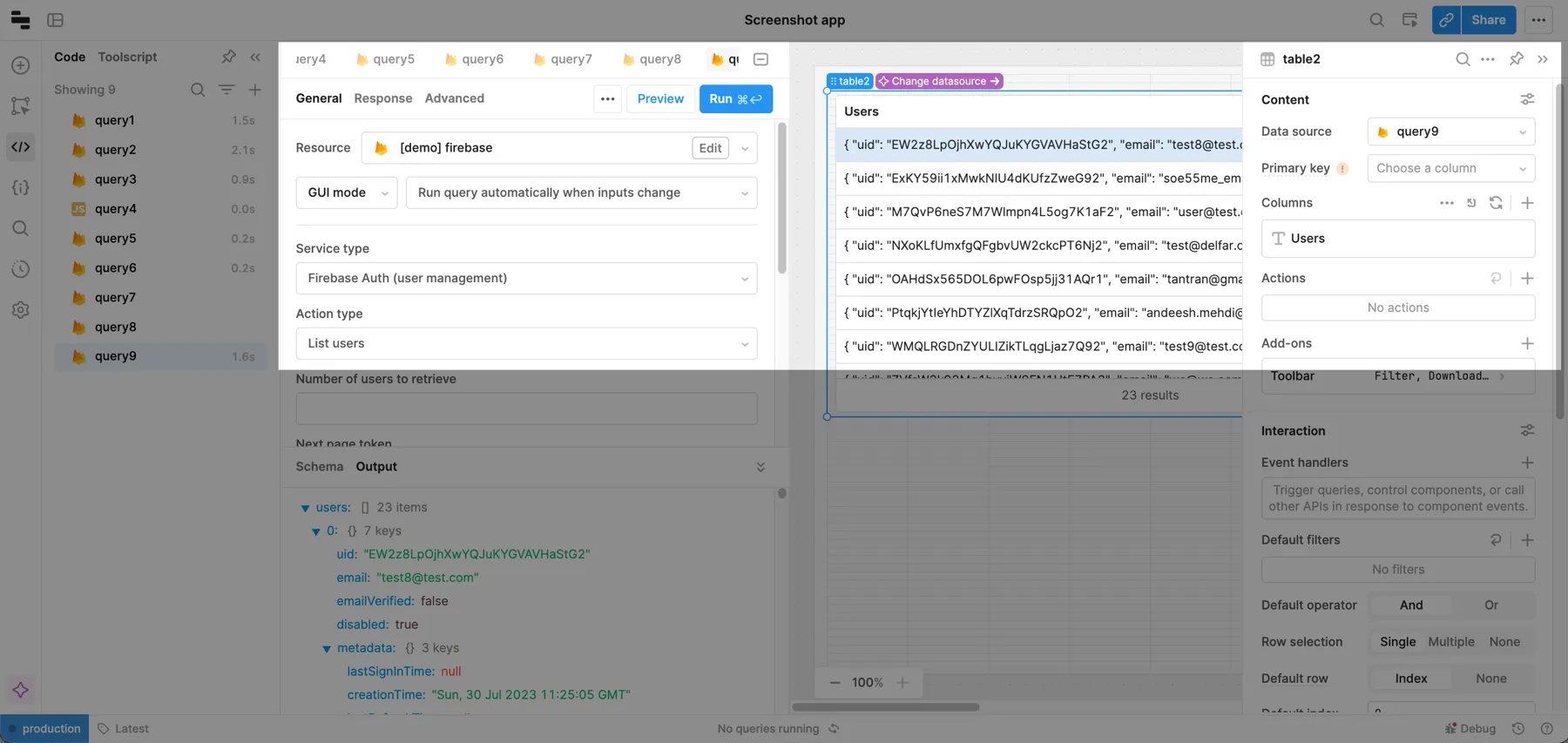Image resolution: width=1568 pixels, height=743 pixels.
Task: Open the Advanced tab
Action: [455, 98]
